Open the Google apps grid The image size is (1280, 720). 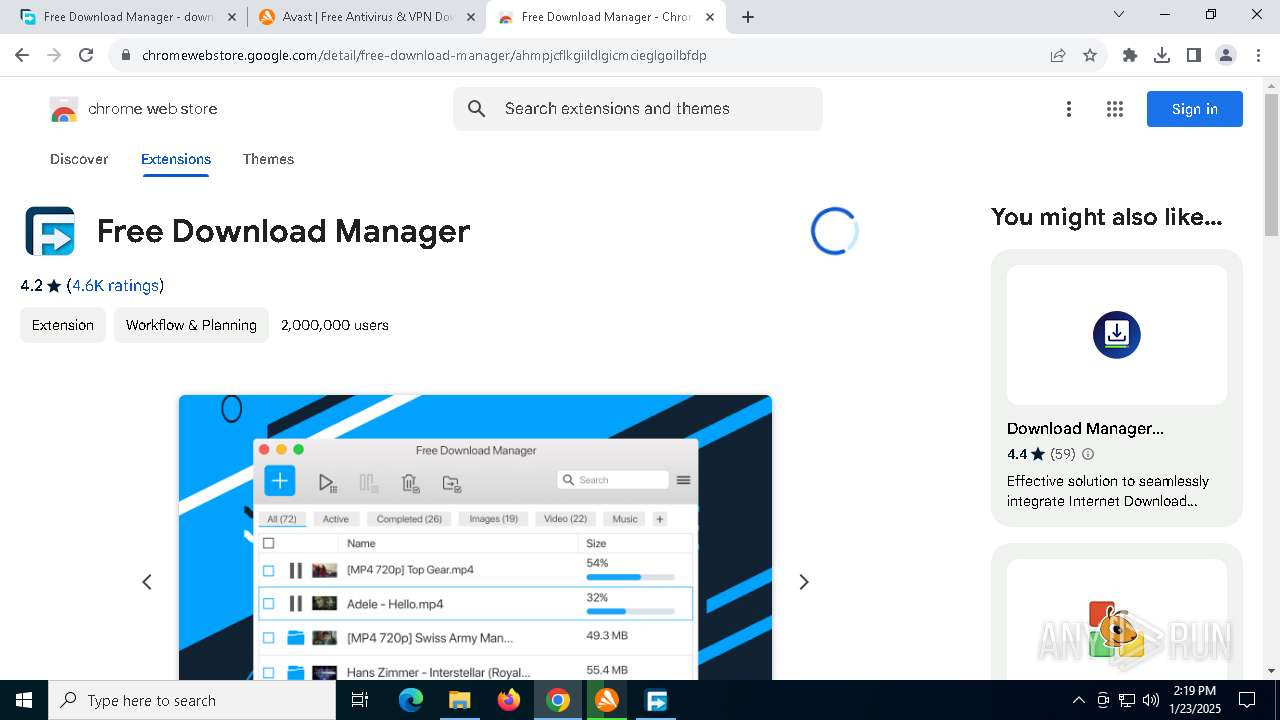point(1115,109)
